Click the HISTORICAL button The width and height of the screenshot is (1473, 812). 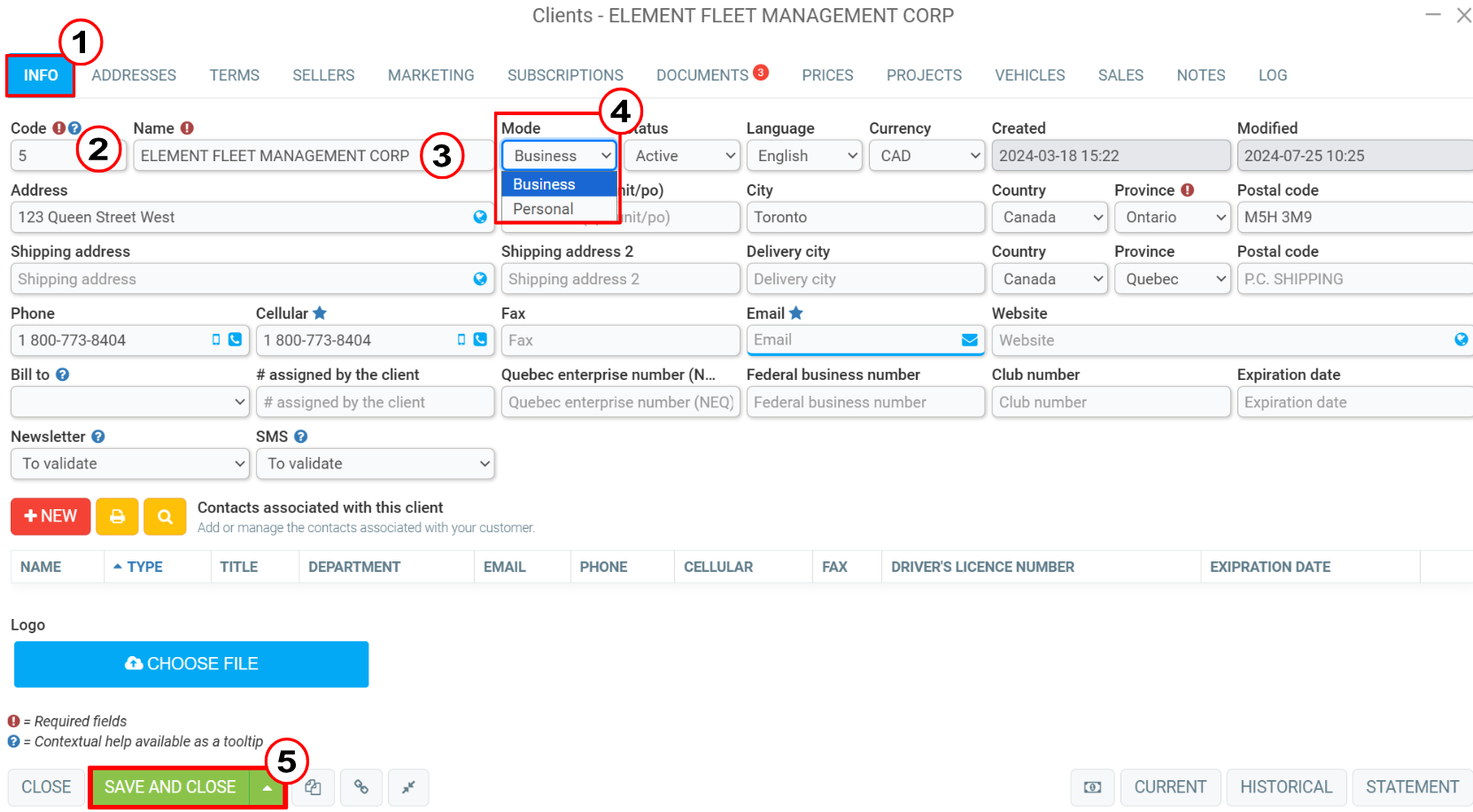pos(1286,787)
